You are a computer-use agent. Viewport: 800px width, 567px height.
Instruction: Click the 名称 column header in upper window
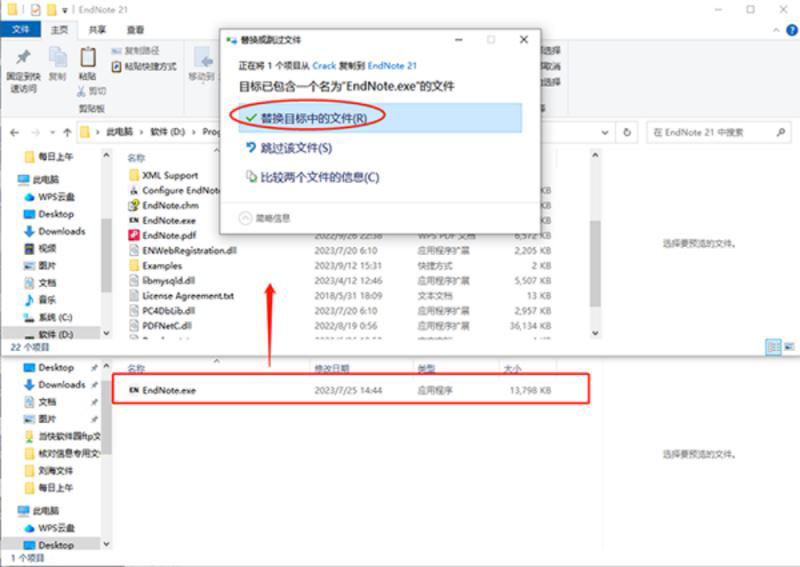pos(136,158)
